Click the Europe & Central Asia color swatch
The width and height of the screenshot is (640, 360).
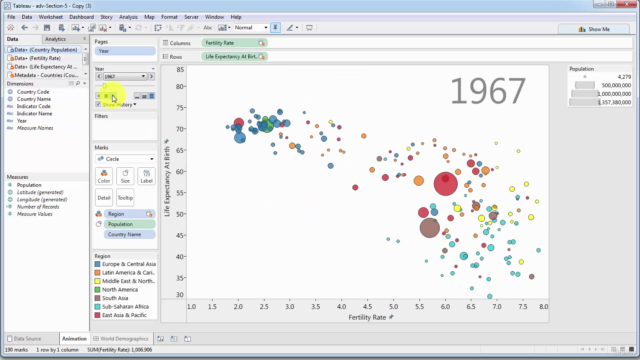(x=98, y=264)
